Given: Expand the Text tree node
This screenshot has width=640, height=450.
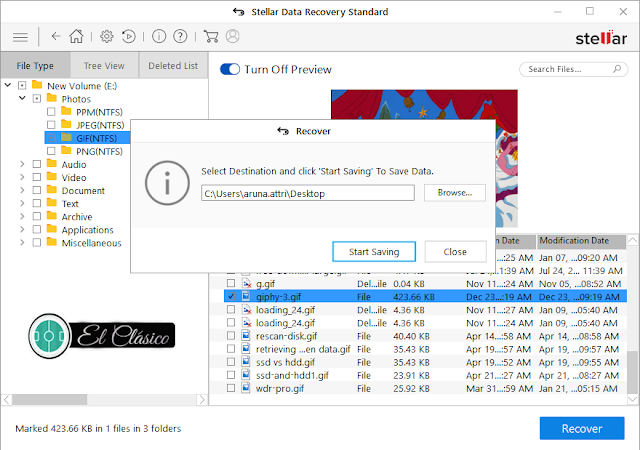Looking at the screenshot, I should pyautogui.click(x=22, y=203).
